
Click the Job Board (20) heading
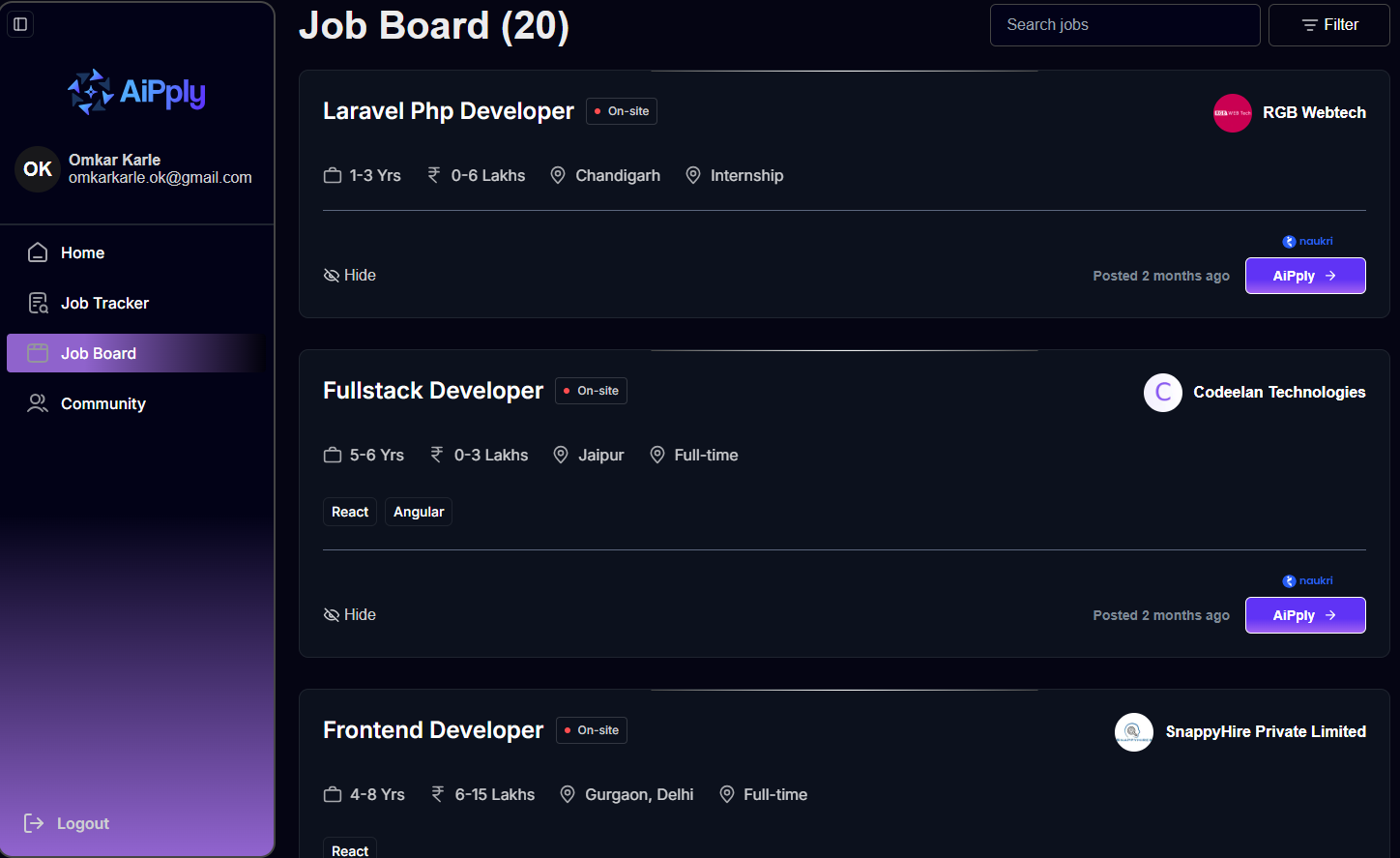pyautogui.click(x=434, y=25)
